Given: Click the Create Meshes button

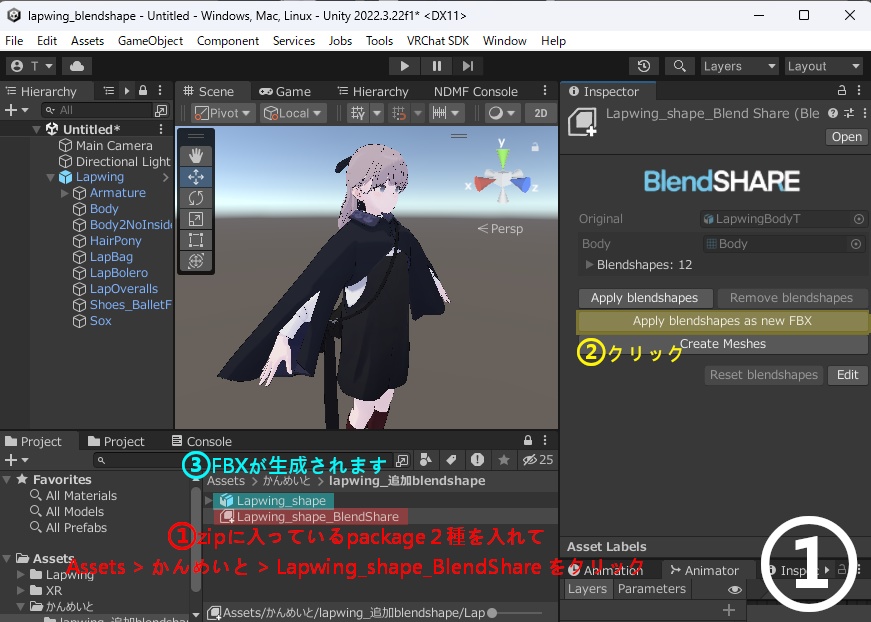Looking at the screenshot, I should point(722,344).
